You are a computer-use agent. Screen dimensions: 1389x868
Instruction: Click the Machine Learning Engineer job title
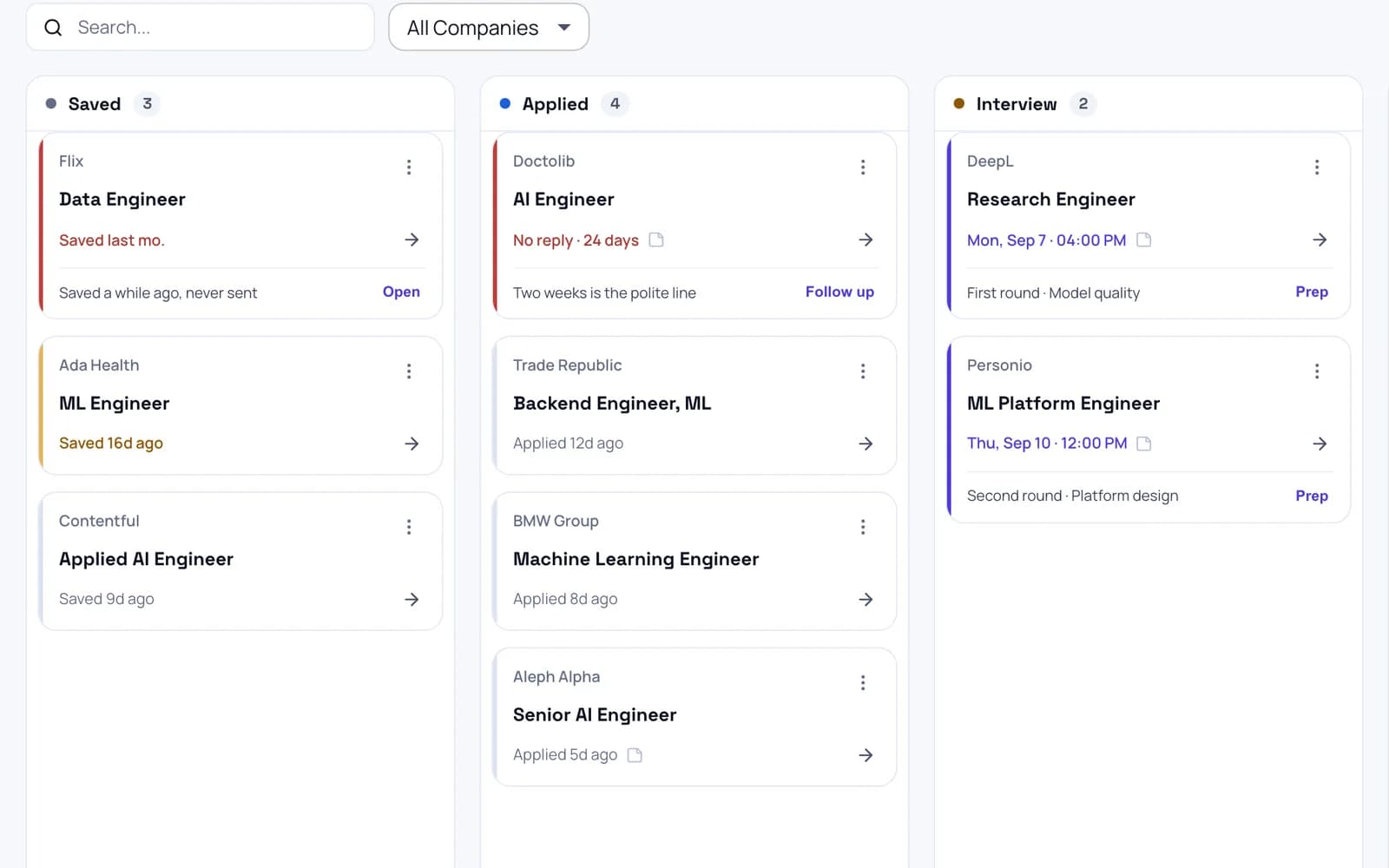pos(635,559)
